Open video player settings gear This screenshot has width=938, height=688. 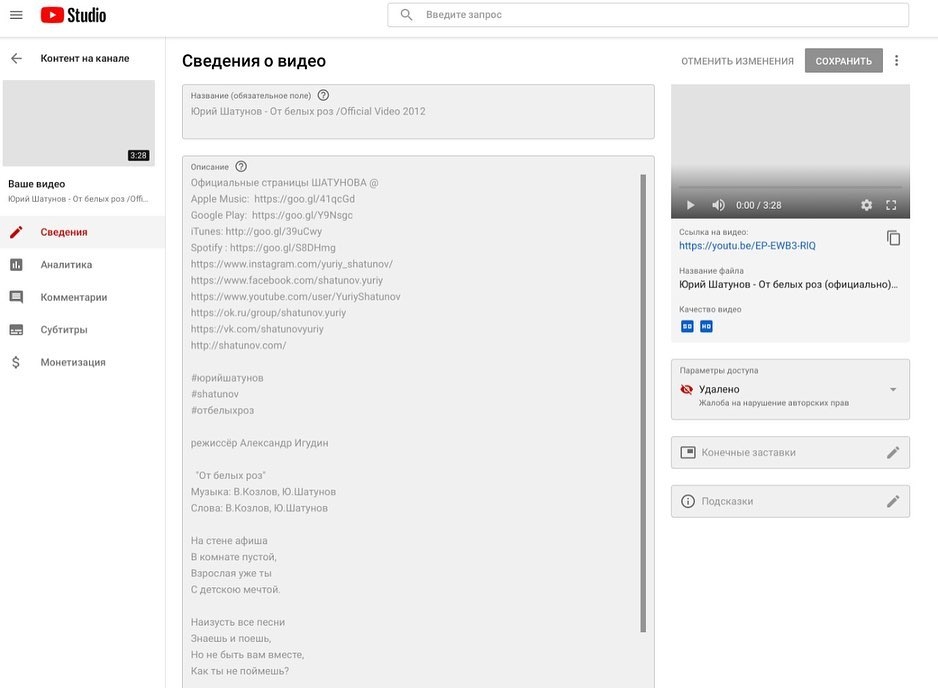[866, 205]
